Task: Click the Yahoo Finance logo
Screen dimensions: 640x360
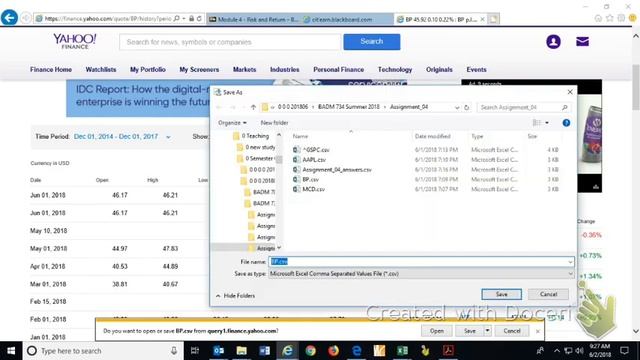Action: pyautogui.click(x=75, y=42)
